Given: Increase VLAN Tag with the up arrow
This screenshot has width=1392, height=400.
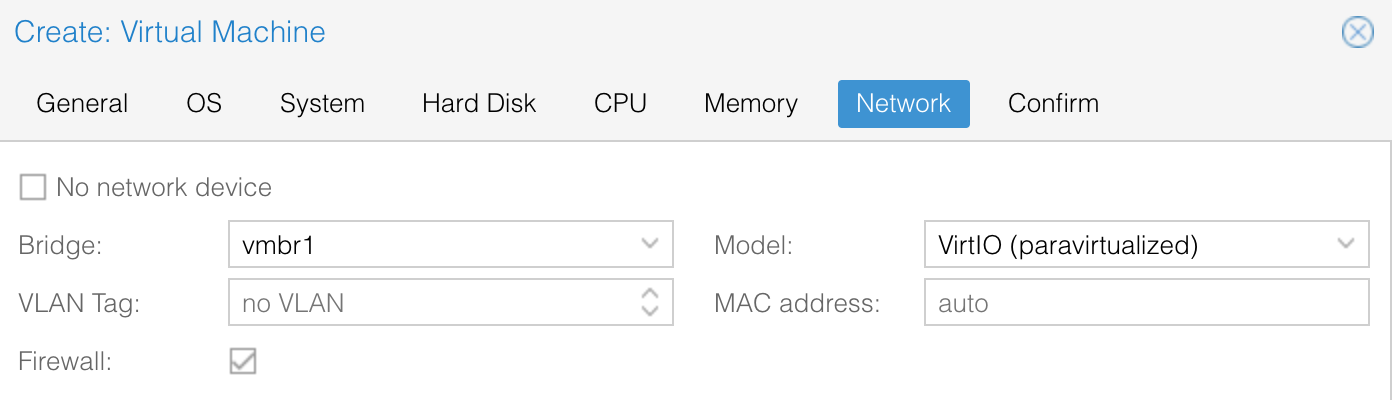Looking at the screenshot, I should click(x=650, y=294).
